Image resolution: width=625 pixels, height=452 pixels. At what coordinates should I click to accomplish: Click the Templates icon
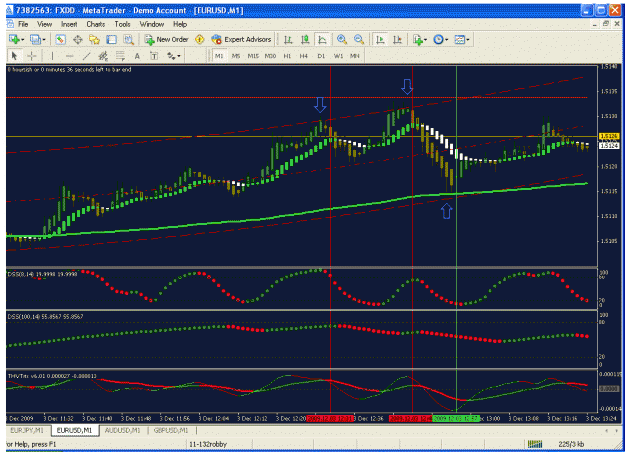point(460,39)
